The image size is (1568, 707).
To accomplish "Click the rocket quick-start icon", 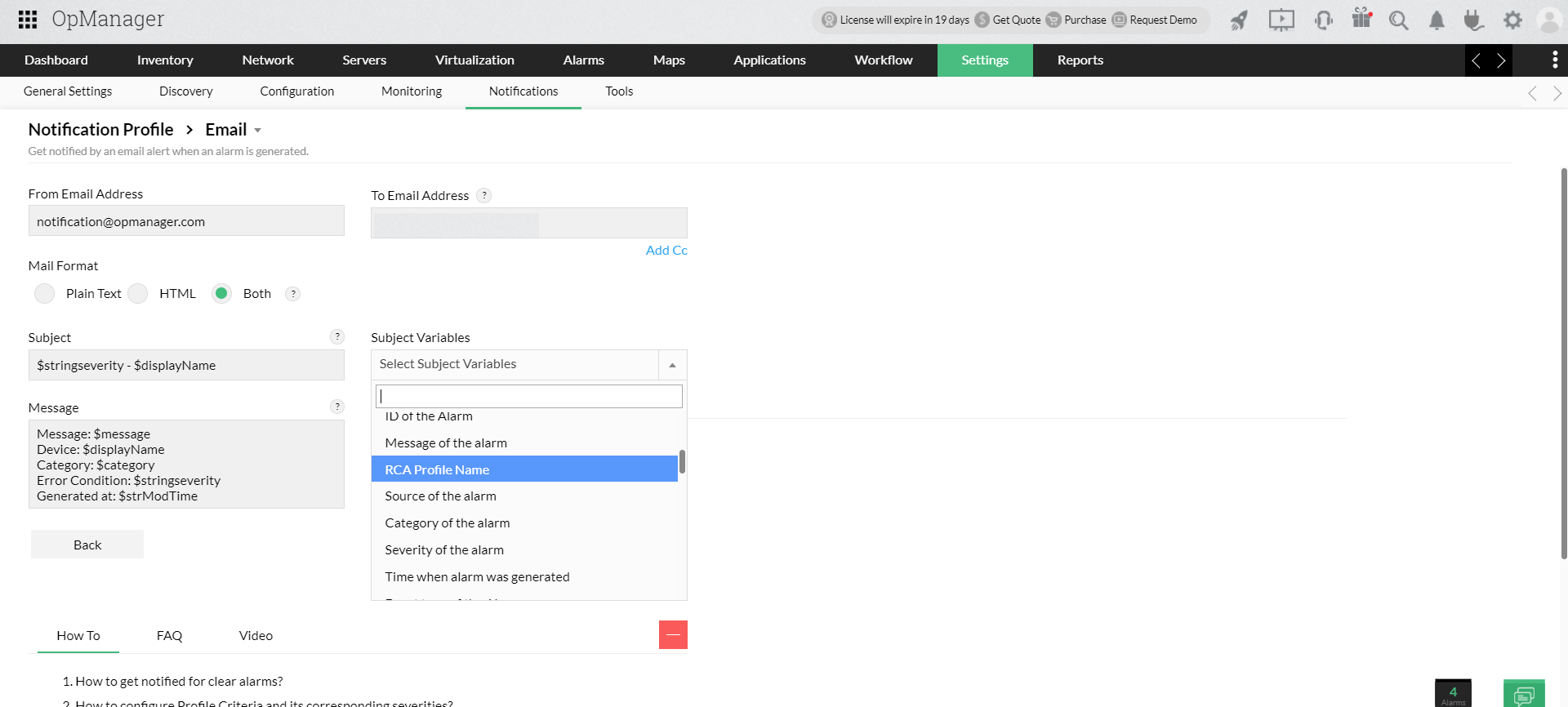I will pyautogui.click(x=1239, y=20).
